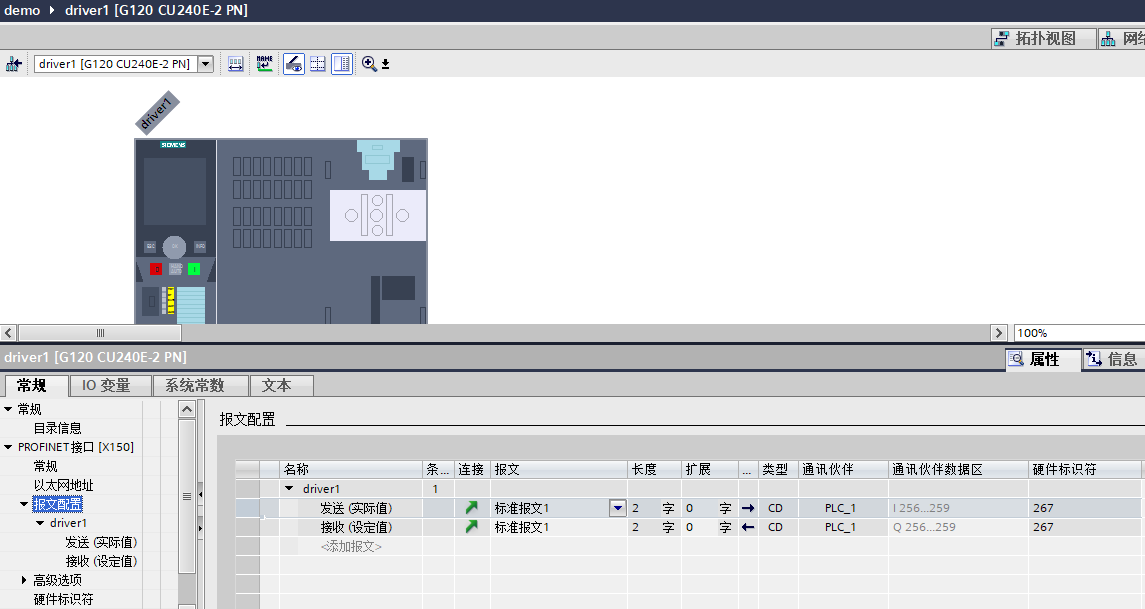Click the left direction arrow for 接收
1145x609 pixels.
pos(748,526)
